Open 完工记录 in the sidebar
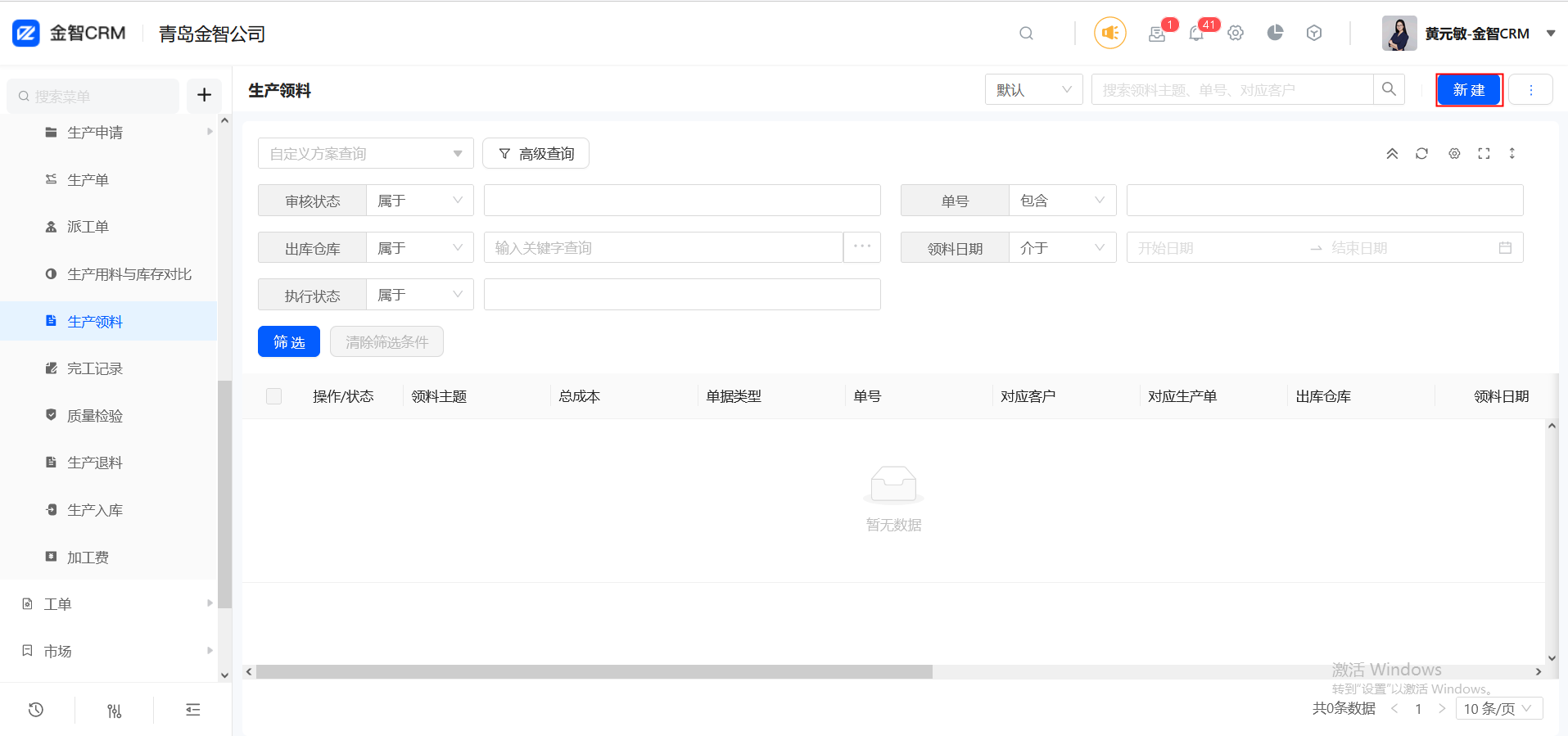The height and width of the screenshot is (736, 1568). pyautogui.click(x=109, y=368)
